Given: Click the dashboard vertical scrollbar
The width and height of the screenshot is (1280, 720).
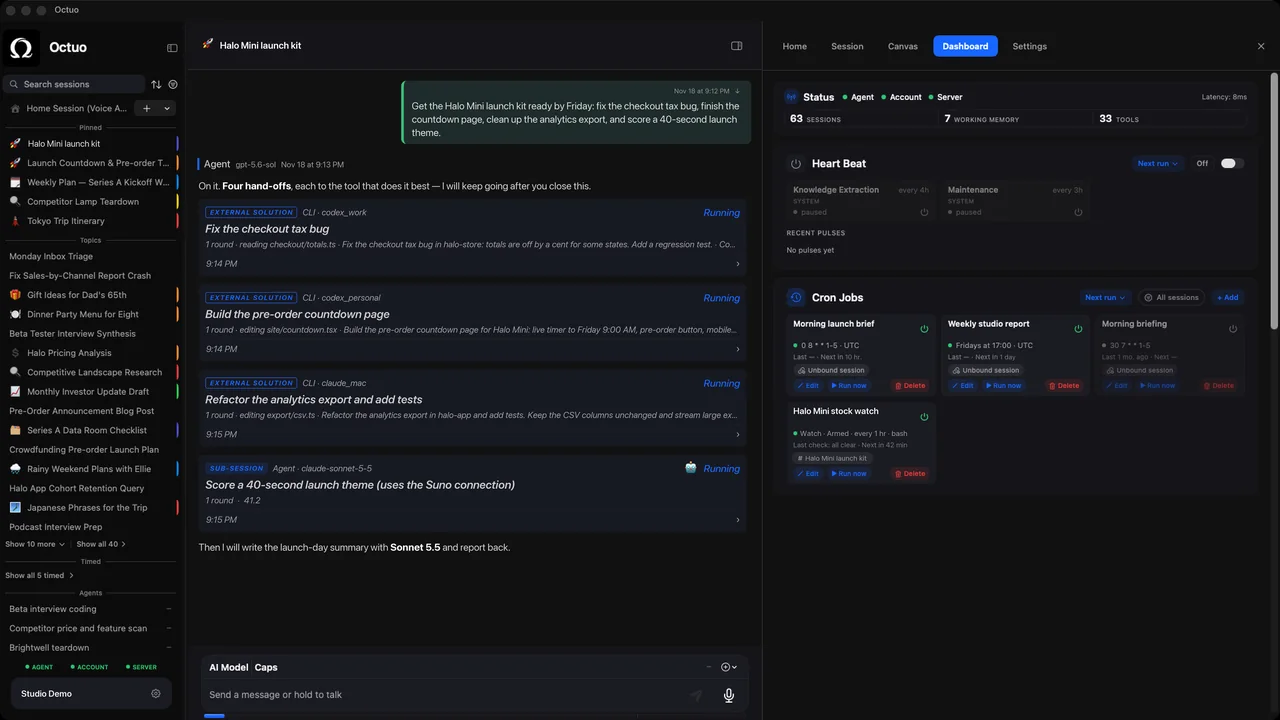Looking at the screenshot, I should click(x=1274, y=200).
